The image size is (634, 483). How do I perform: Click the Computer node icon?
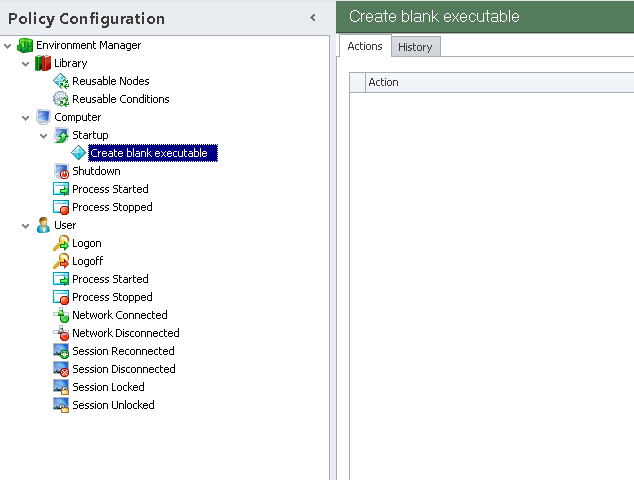click(43, 117)
